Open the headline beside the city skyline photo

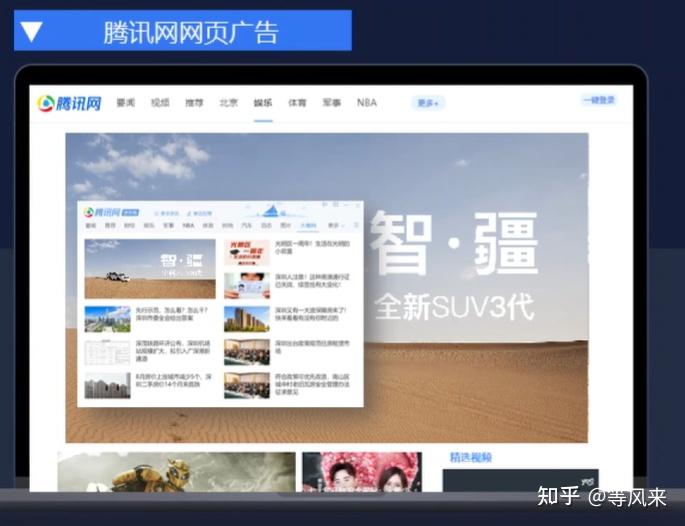pos(172,314)
